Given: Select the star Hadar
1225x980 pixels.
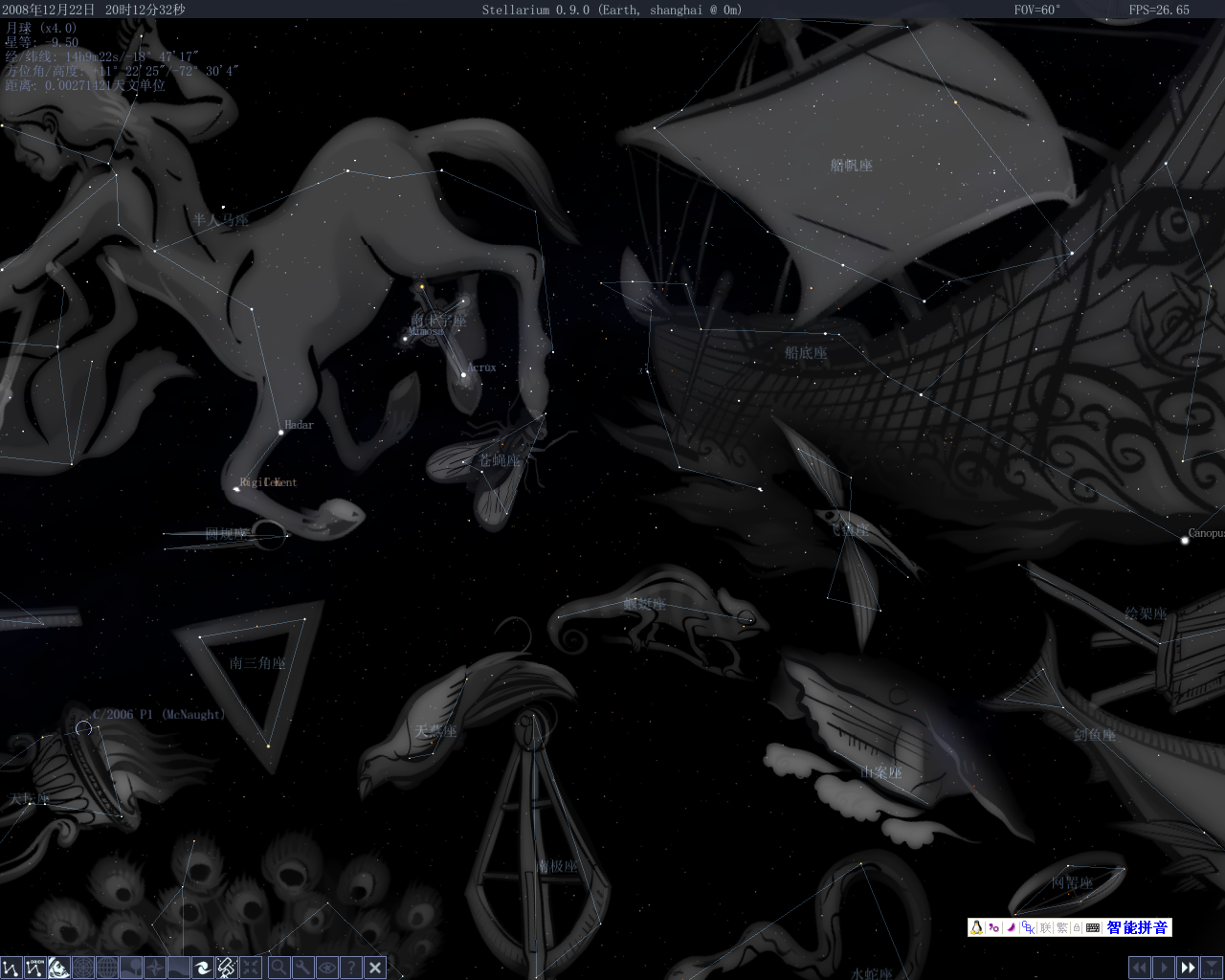Looking at the screenshot, I should [x=280, y=433].
